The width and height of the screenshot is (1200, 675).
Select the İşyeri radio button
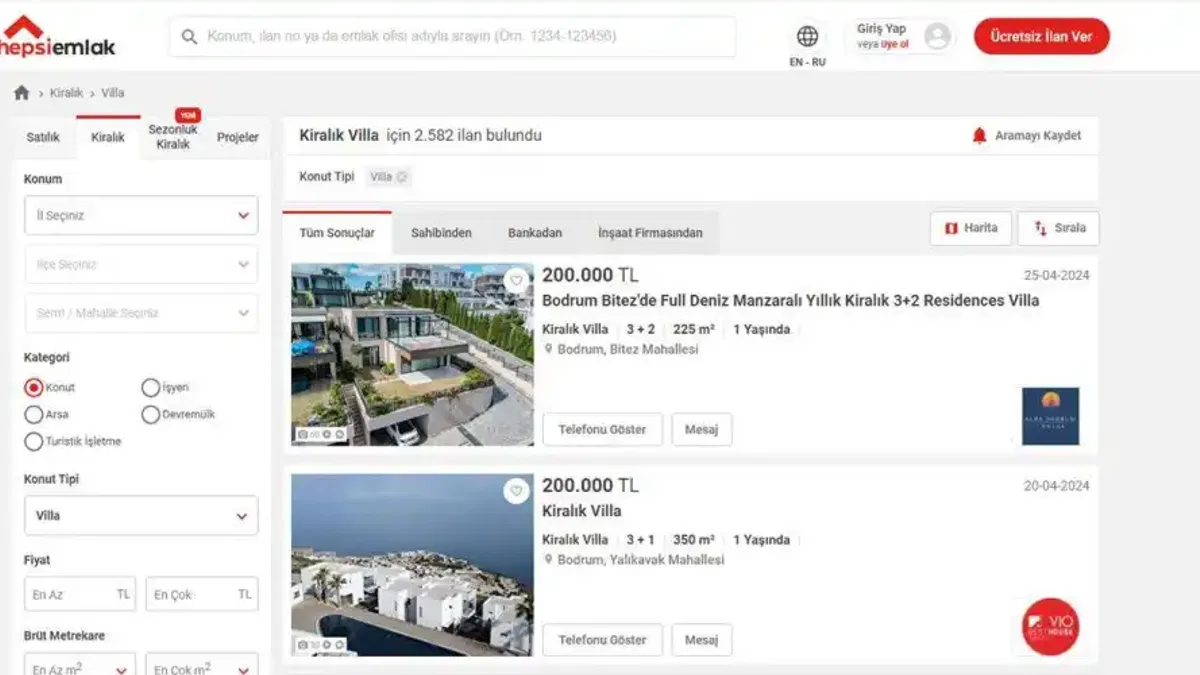(151, 387)
